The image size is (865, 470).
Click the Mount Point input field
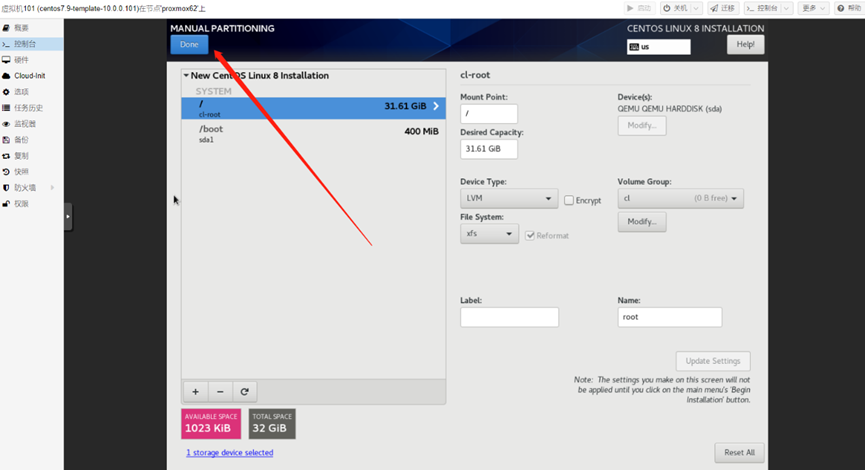(x=489, y=114)
